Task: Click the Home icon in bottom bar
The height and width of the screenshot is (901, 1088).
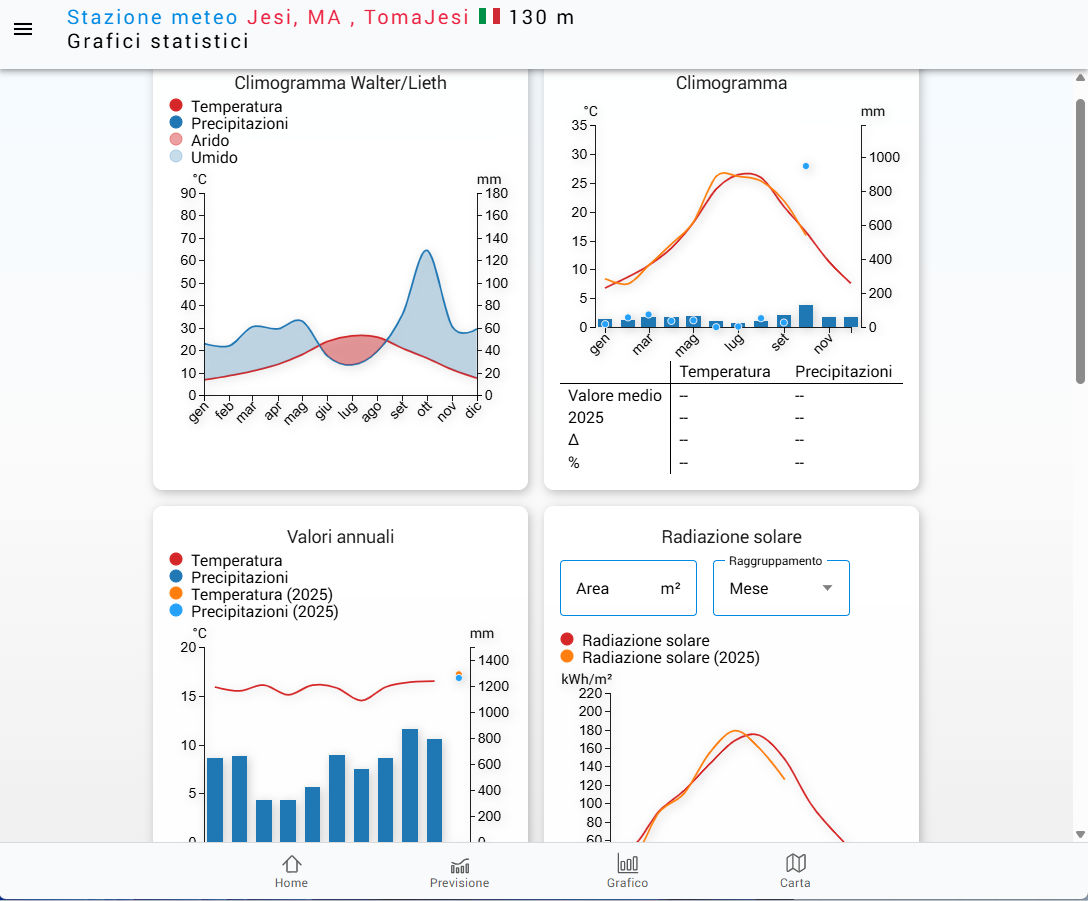Action: tap(291, 870)
